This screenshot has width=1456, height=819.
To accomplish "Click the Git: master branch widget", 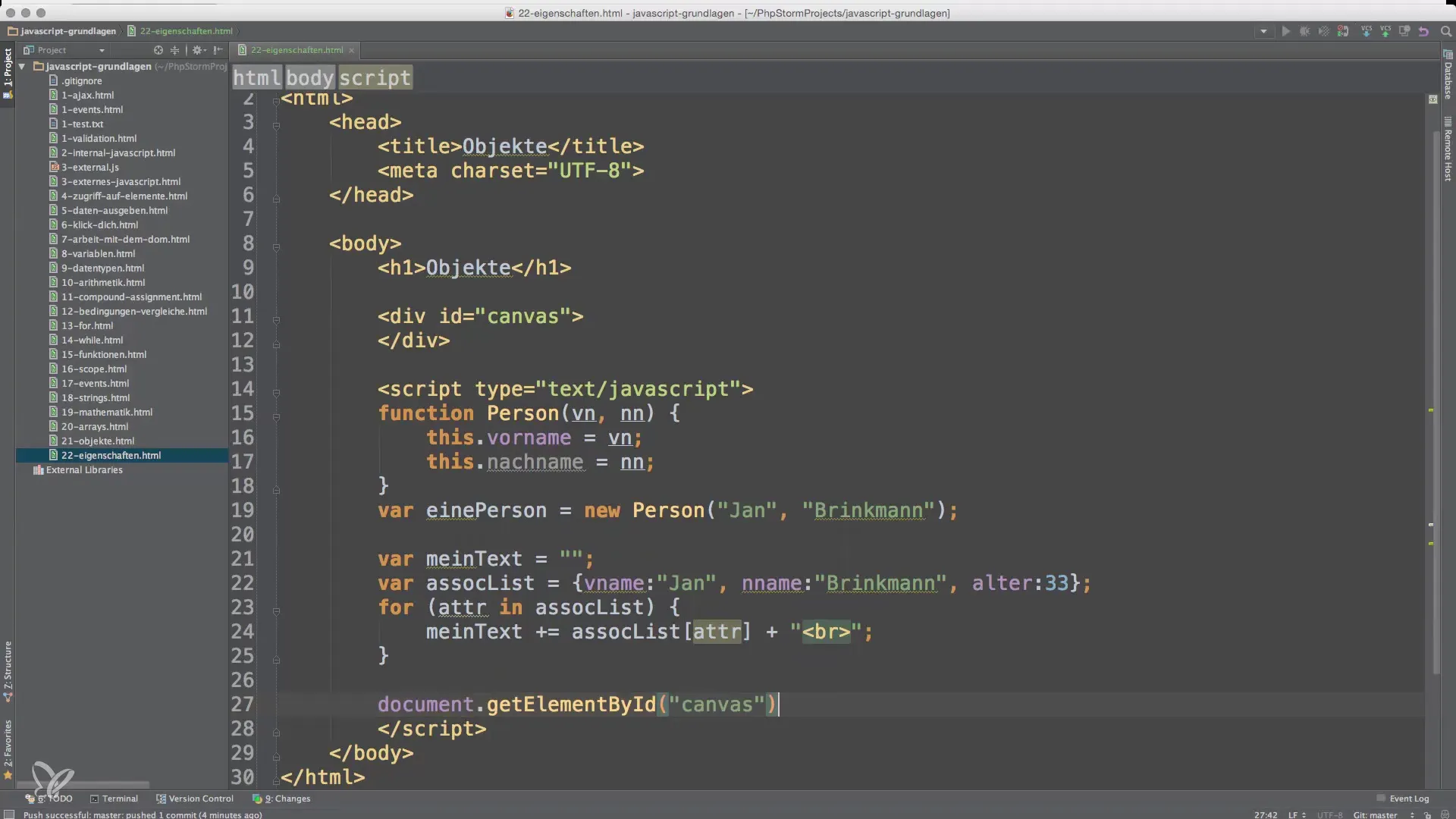I will (x=1375, y=814).
